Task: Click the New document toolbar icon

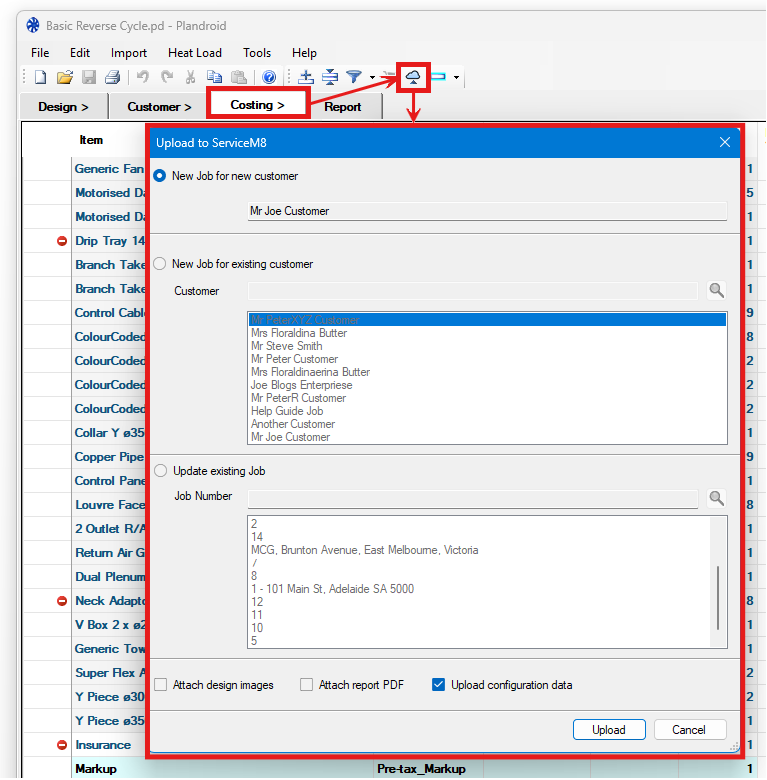Action: coord(40,77)
